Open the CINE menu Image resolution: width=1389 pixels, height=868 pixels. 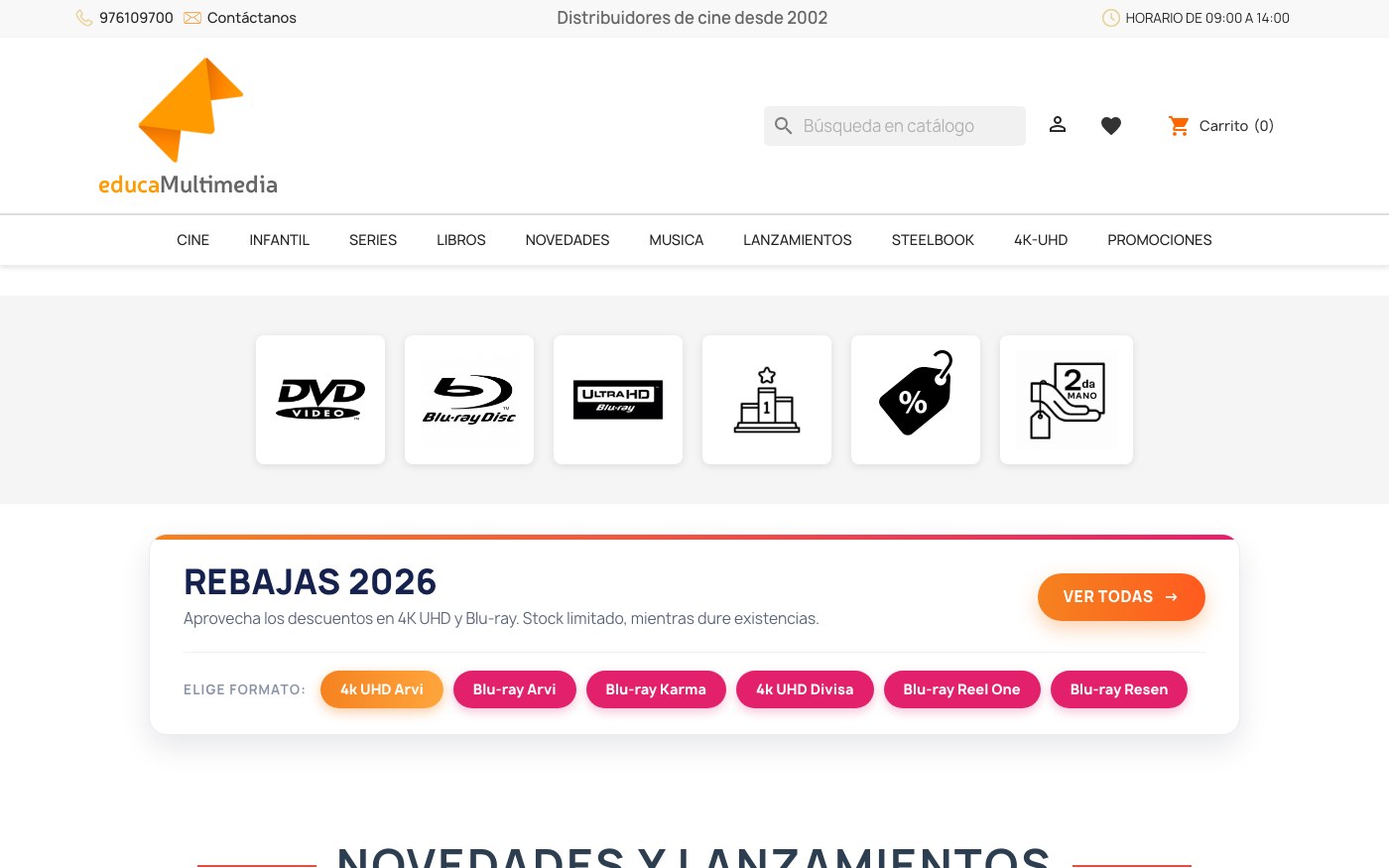192,240
